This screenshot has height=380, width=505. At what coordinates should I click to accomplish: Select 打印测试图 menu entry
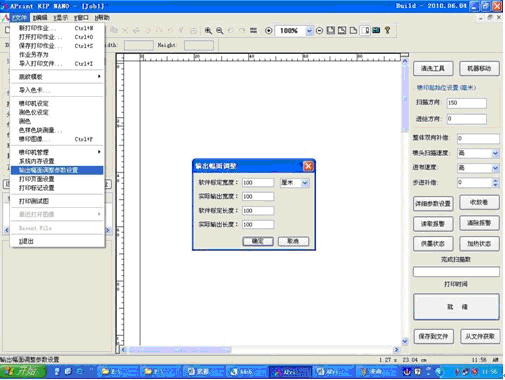pos(57,201)
